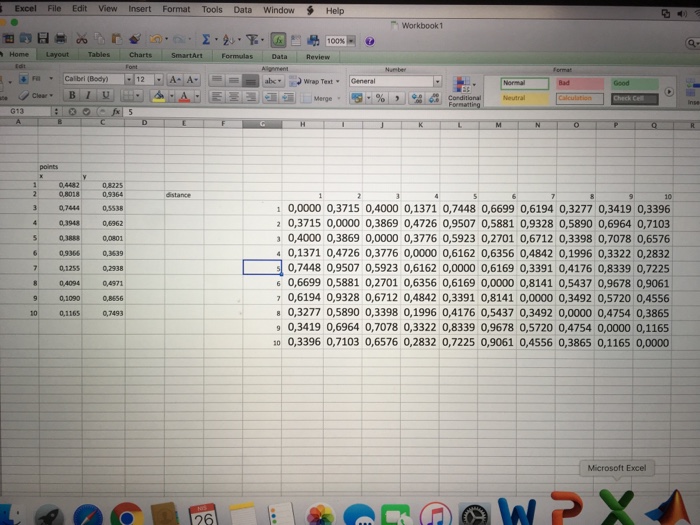Apply the Check Cell style
700x525 pixels.
click(x=634, y=99)
